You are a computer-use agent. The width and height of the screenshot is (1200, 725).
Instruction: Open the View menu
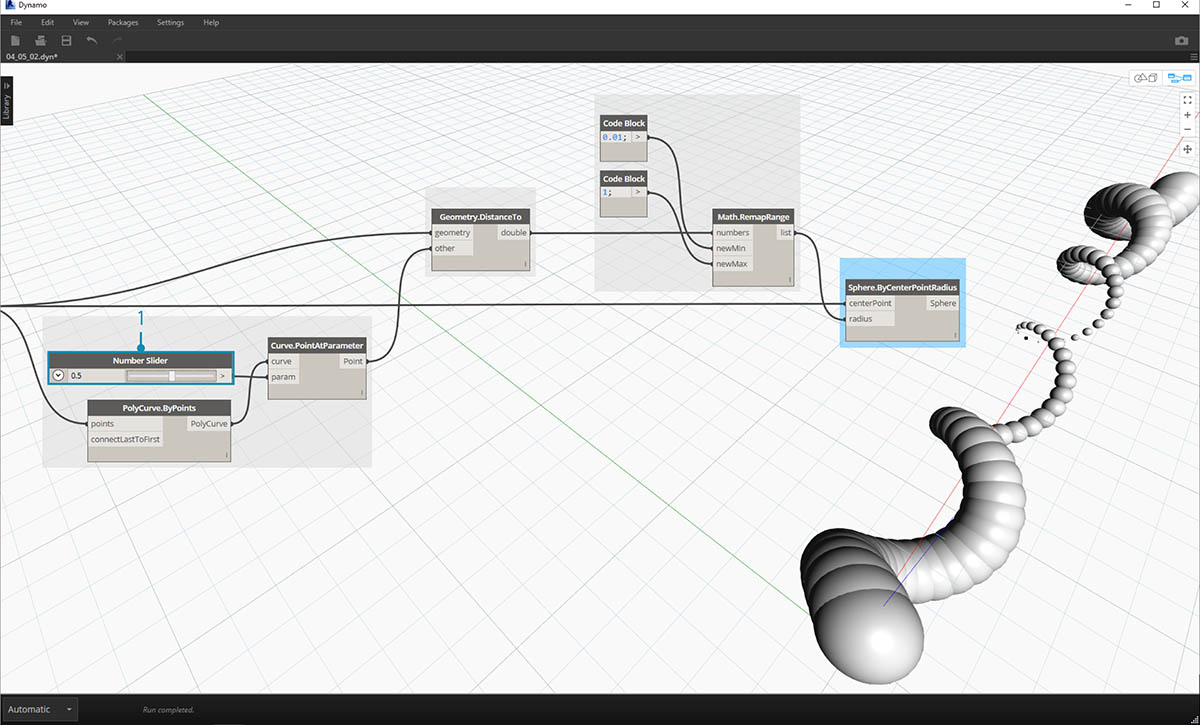81,22
